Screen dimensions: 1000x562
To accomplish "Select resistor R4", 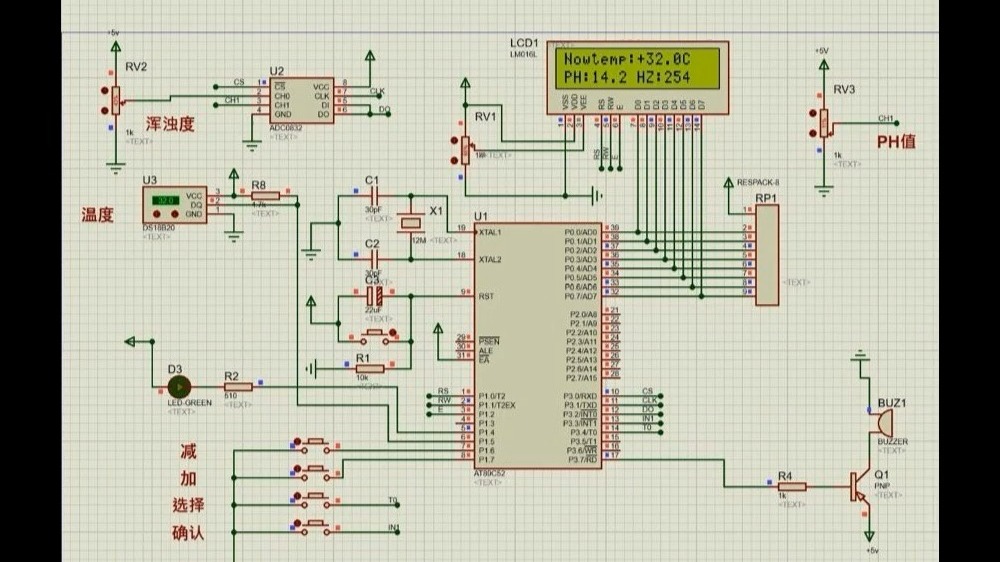I will coord(792,487).
